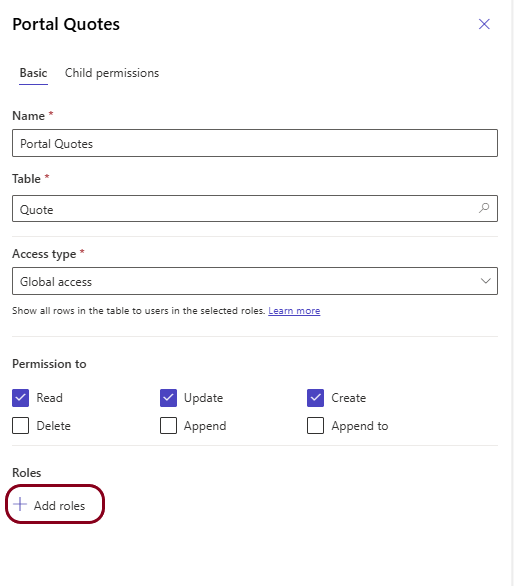The height and width of the screenshot is (586, 514).
Task: Enable the Append to permission checkbox
Action: click(x=316, y=426)
